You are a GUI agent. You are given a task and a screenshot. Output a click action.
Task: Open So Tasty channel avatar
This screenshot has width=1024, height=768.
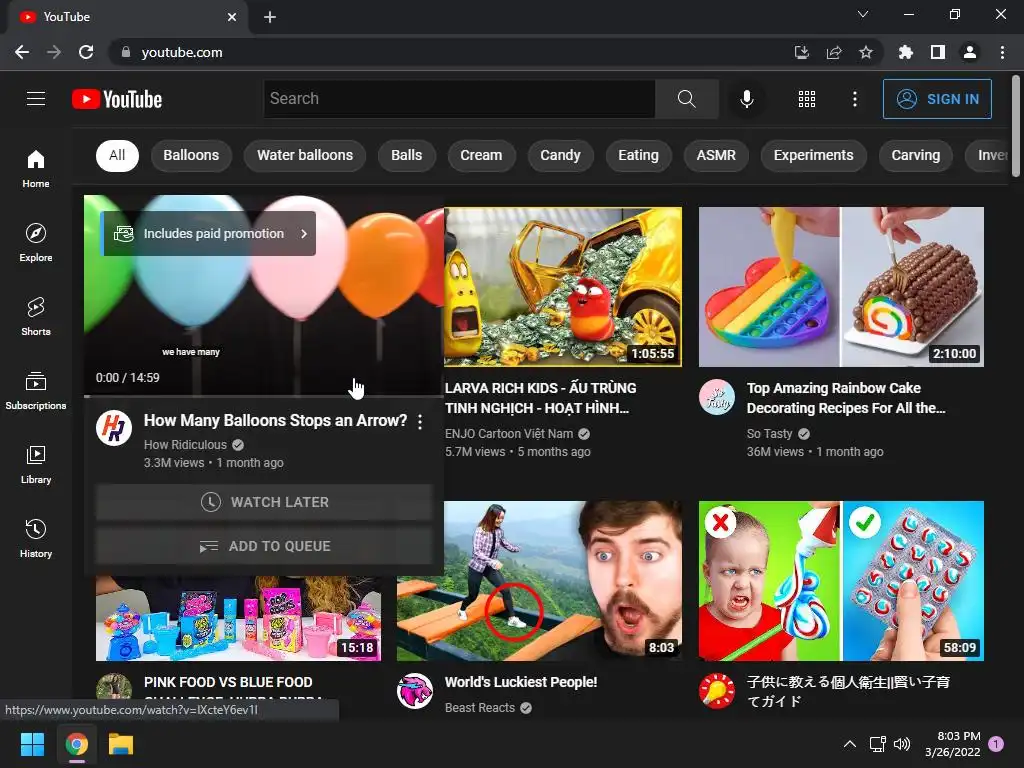click(716, 397)
